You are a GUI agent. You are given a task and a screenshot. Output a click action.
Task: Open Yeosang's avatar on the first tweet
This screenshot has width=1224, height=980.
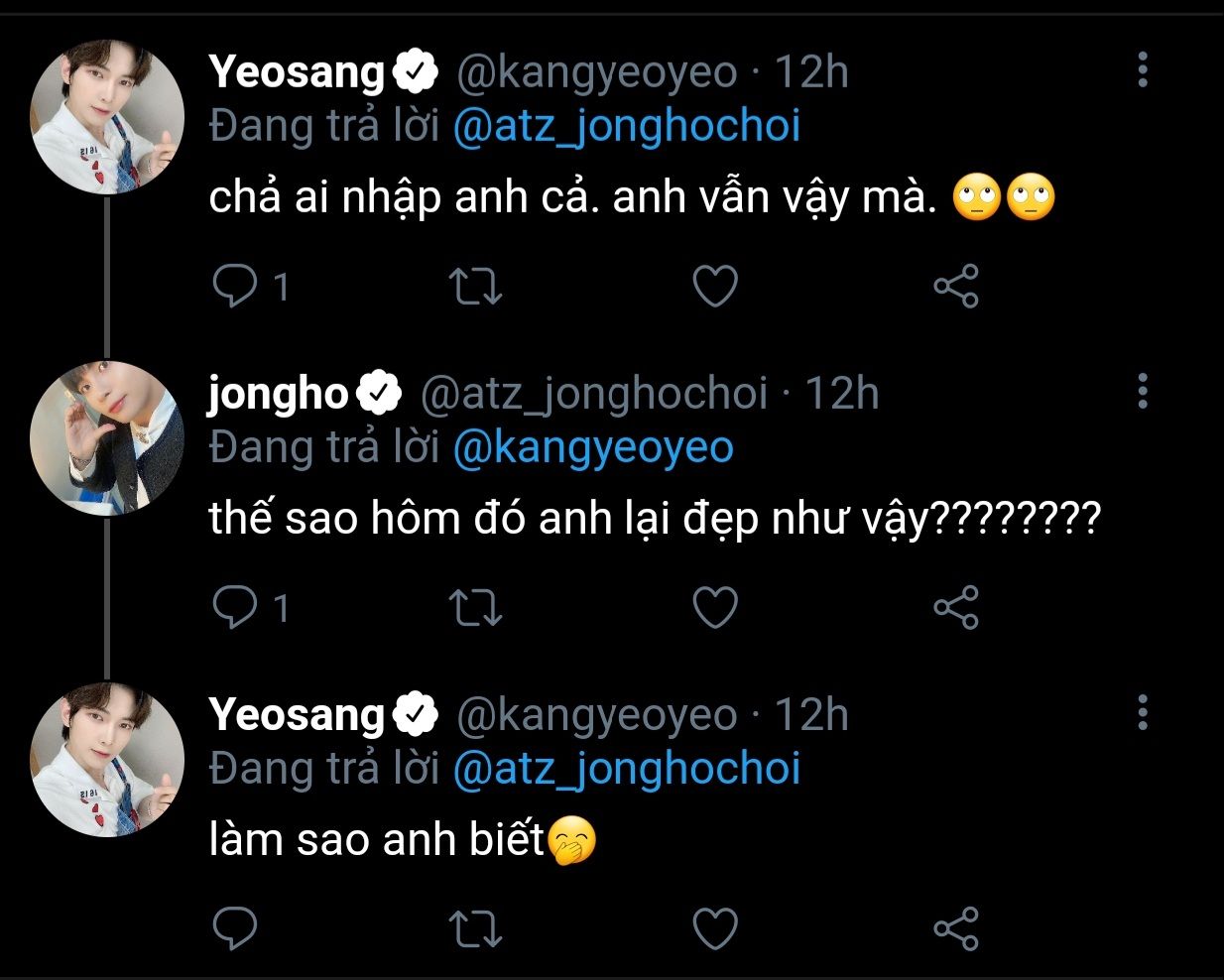click(x=107, y=117)
